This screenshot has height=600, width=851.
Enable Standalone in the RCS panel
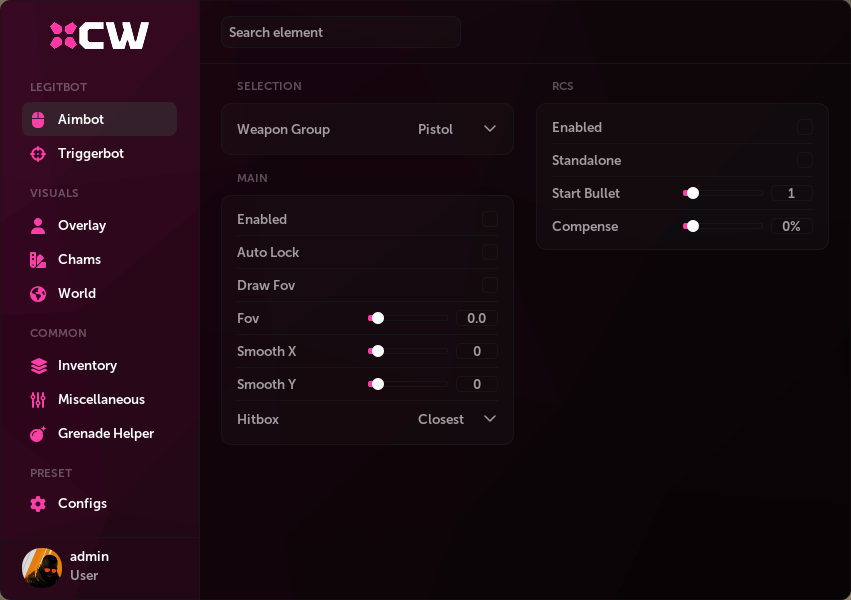[x=806, y=160]
